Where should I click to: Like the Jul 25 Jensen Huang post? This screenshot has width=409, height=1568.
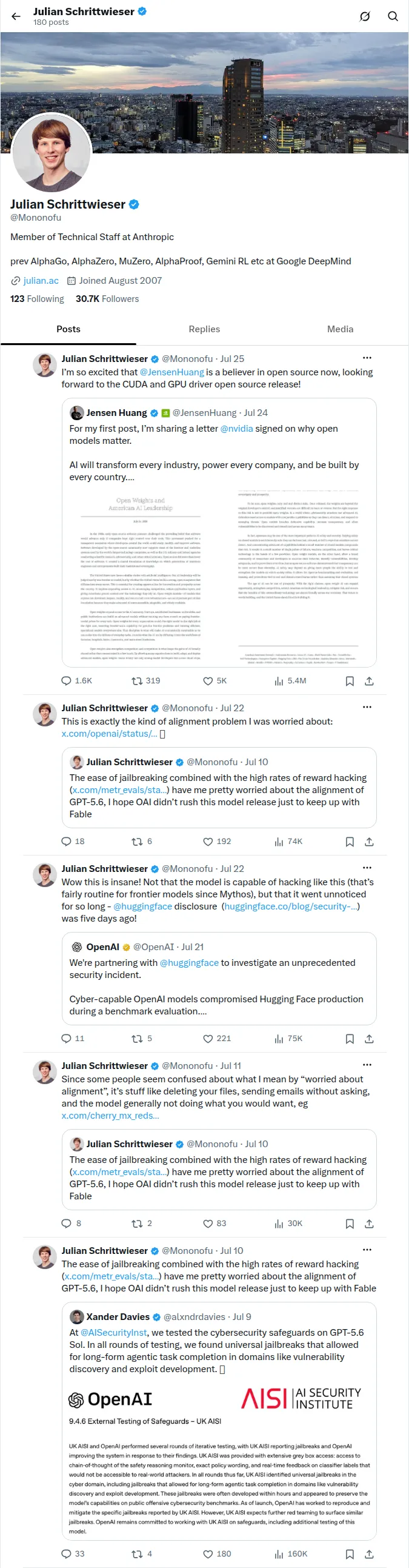[214, 680]
